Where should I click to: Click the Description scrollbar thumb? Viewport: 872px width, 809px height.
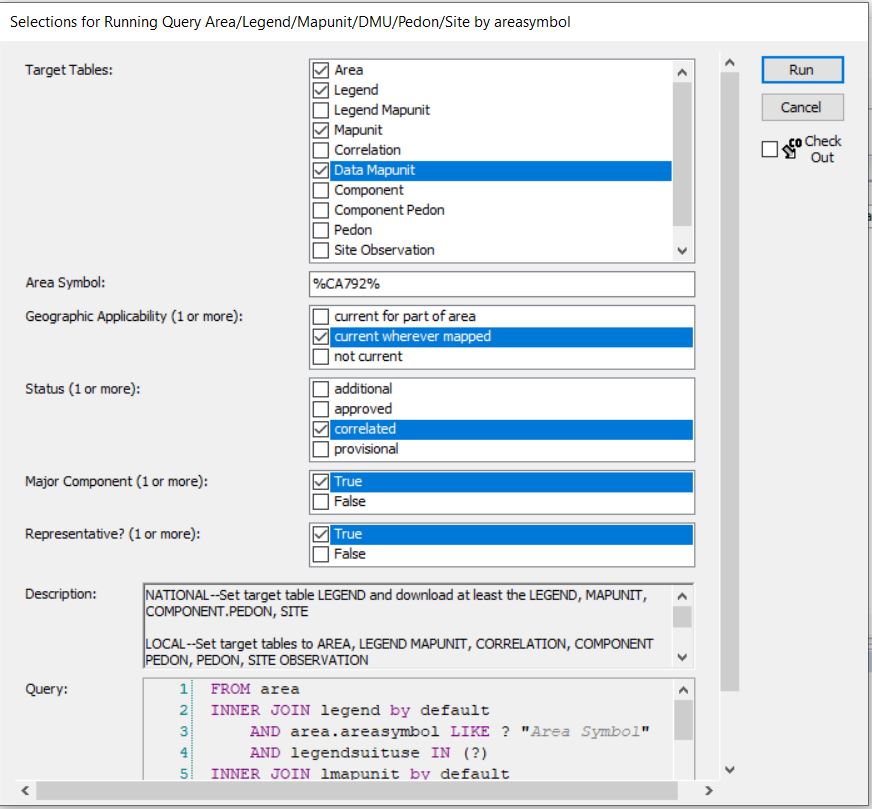pyautogui.click(x=683, y=617)
